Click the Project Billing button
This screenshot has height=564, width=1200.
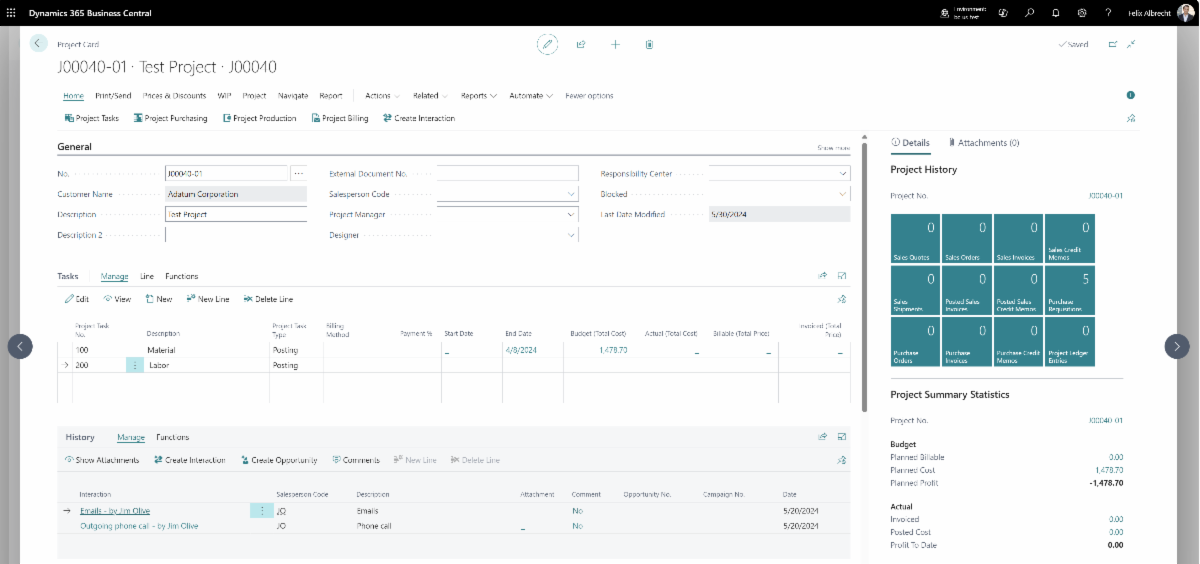tap(340, 118)
